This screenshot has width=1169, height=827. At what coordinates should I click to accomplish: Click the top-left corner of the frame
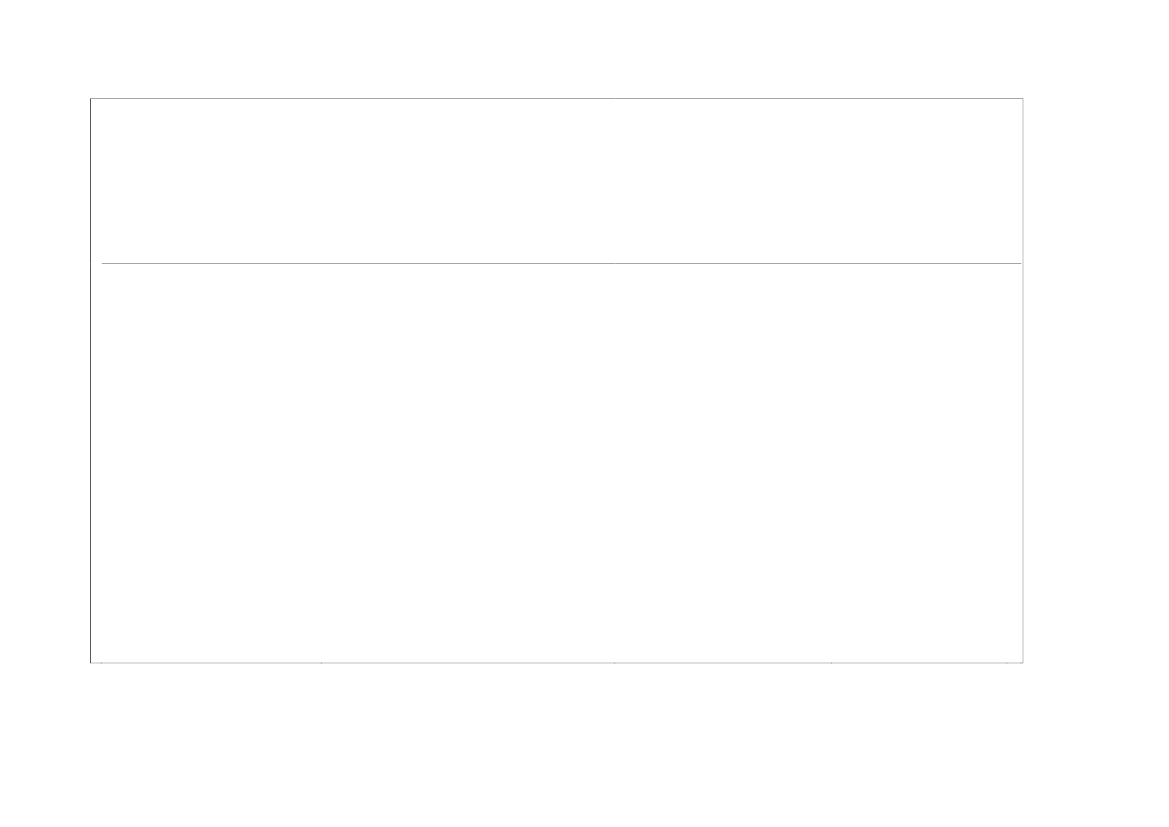pyautogui.click(x=91, y=98)
